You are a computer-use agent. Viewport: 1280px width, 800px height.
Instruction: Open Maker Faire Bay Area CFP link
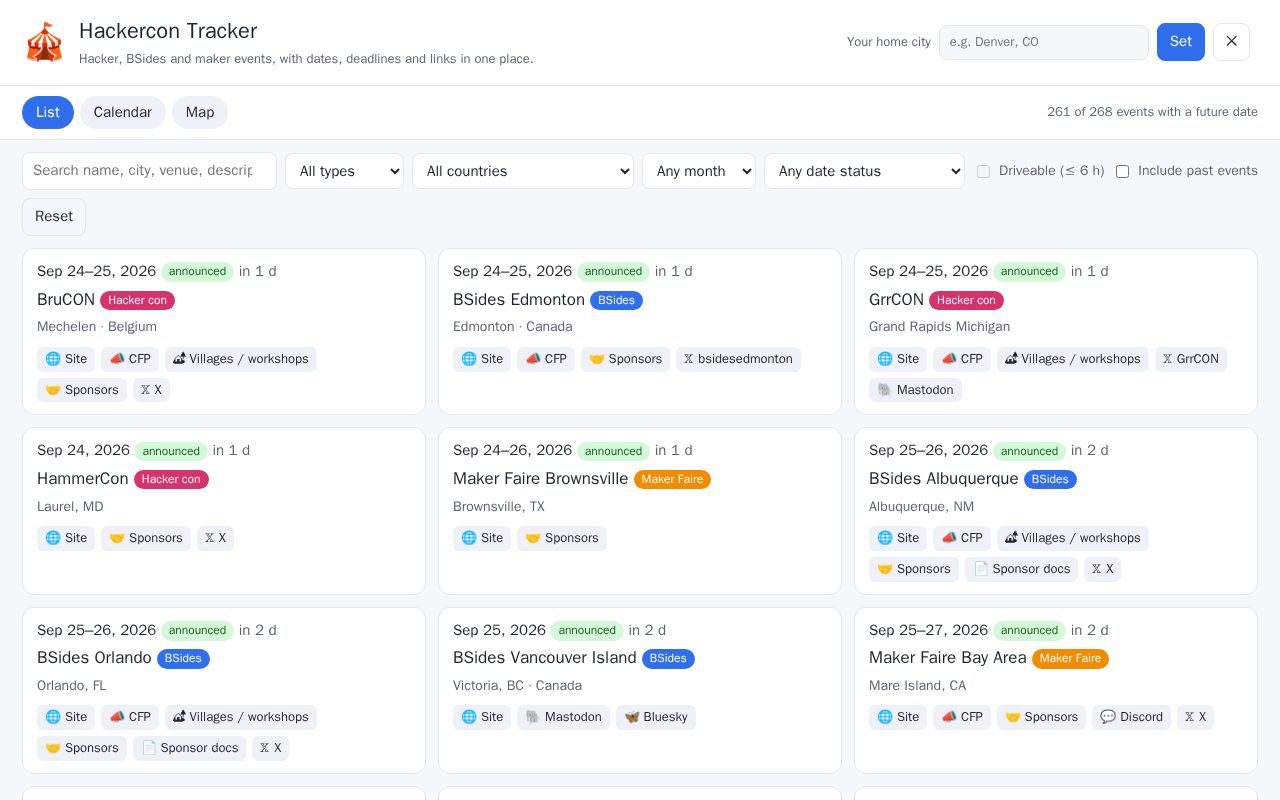962,717
